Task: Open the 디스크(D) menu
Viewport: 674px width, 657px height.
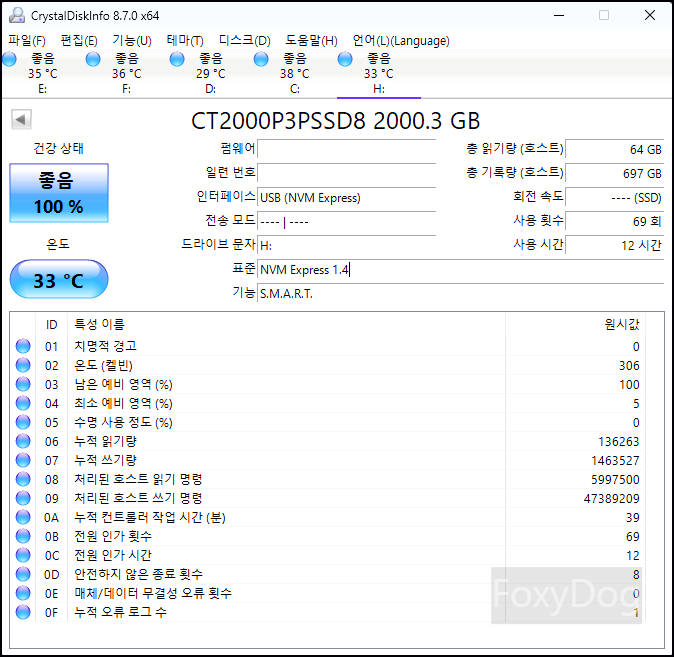Action: click(245, 40)
